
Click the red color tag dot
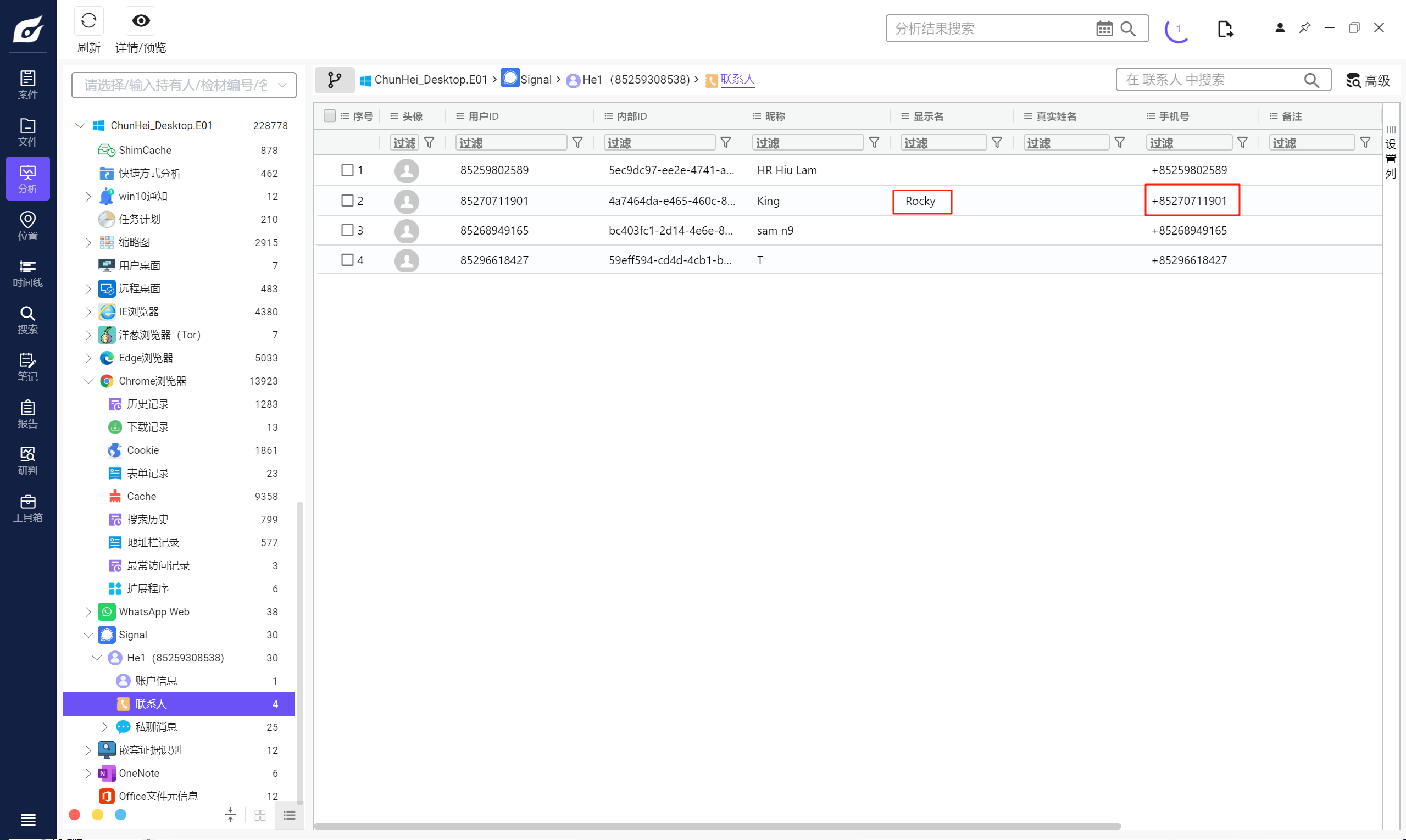point(74,815)
